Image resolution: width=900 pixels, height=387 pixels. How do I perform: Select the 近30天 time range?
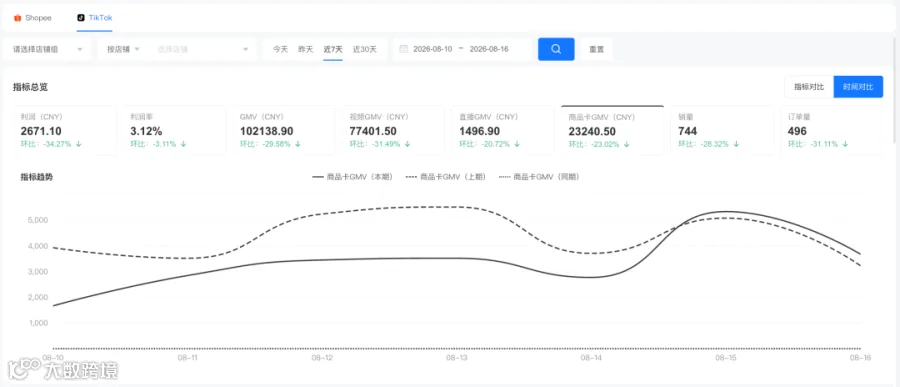(364, 49)
